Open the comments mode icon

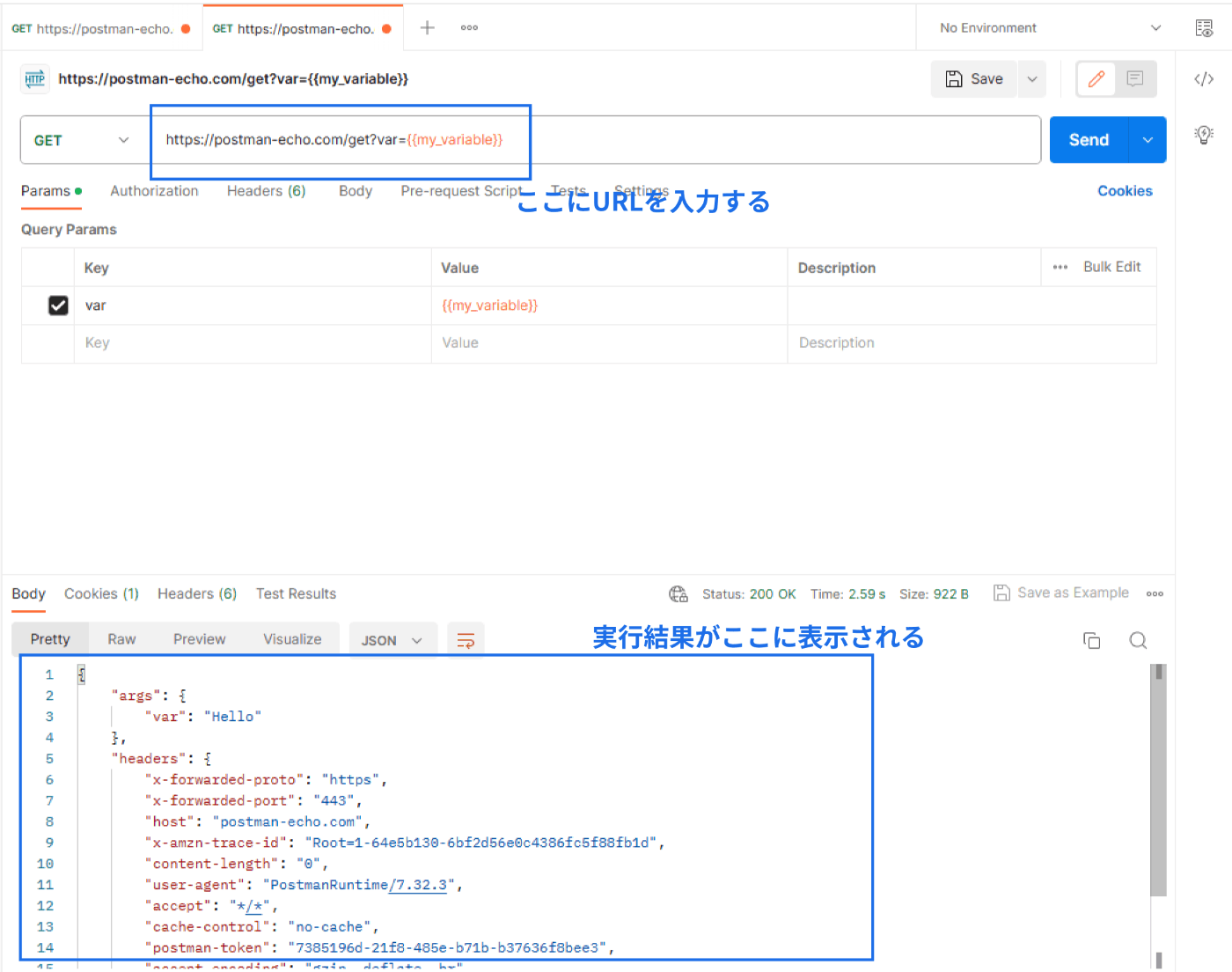click(x=1135, y=79)
